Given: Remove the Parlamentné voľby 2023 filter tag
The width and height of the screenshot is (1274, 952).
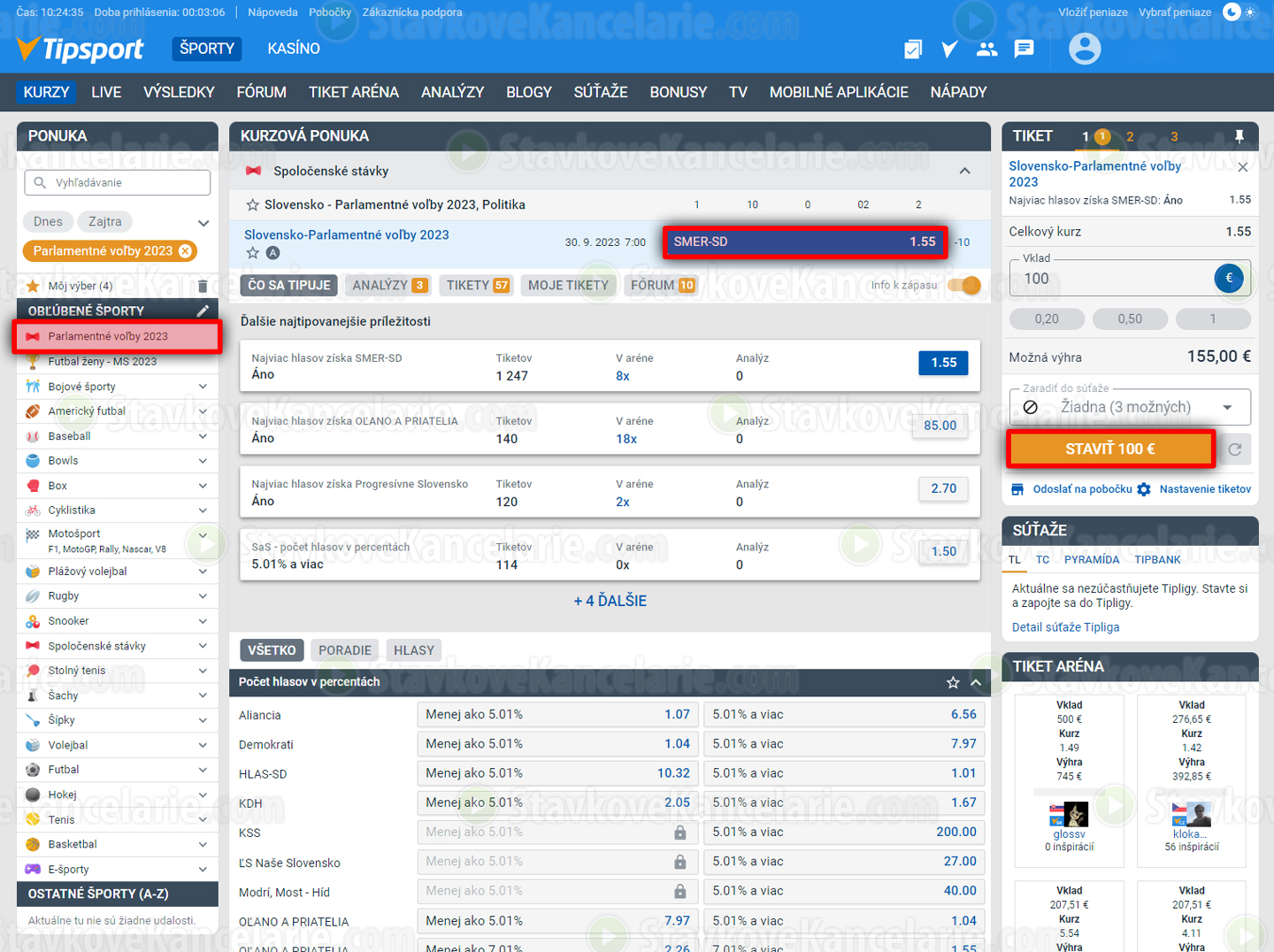Looking at the screenshot, I should (x=185, y=251).
